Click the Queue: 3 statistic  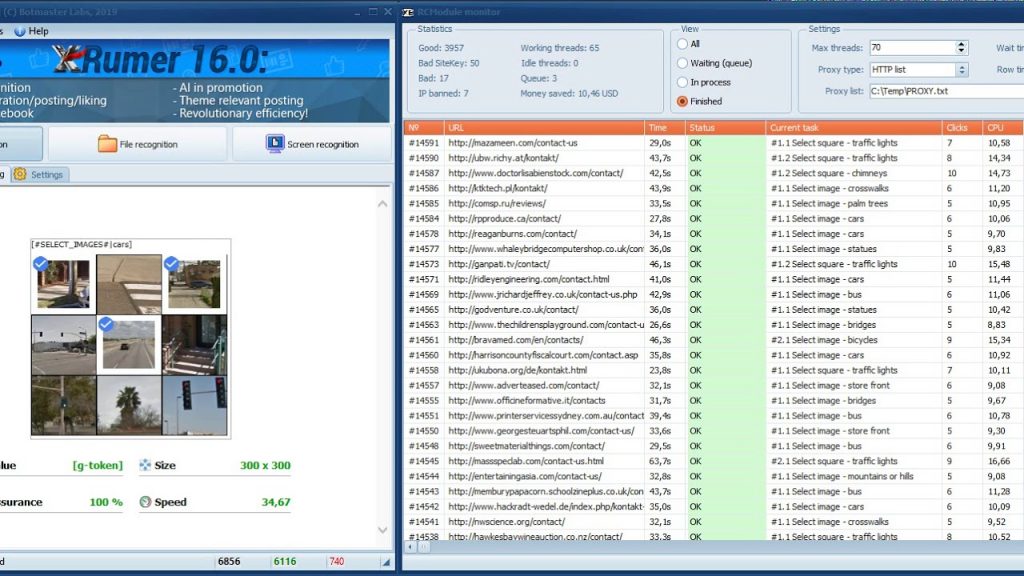(539, 78)
